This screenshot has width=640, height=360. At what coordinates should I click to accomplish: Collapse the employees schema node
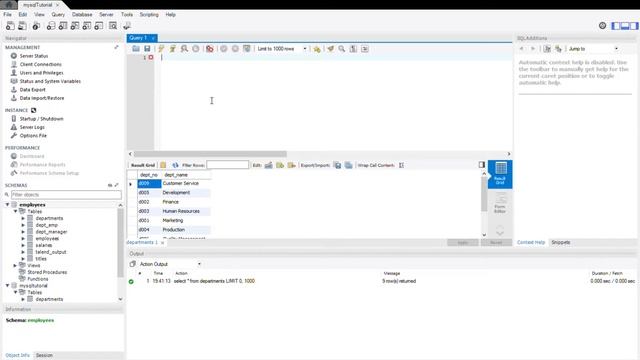(7, 204)
